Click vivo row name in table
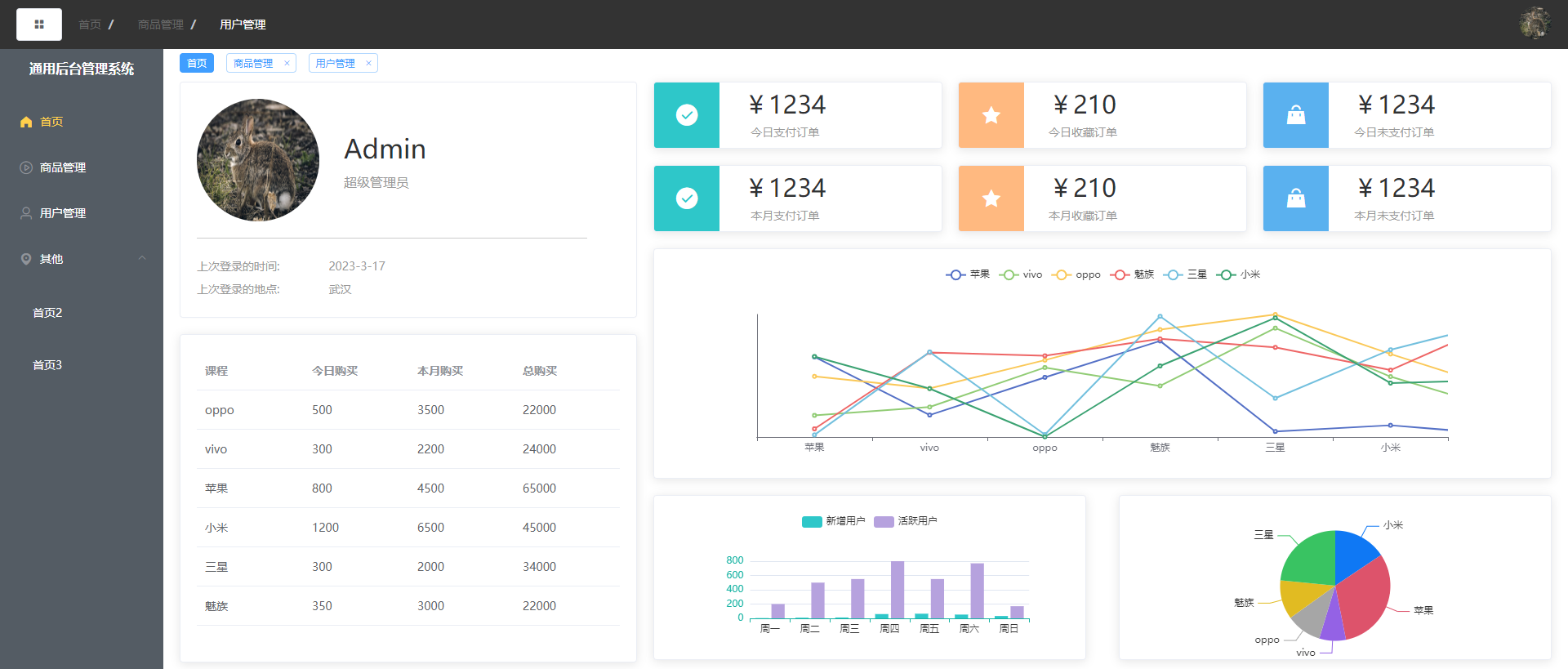This screenshot has width=1568, height=669. (x=216, y=449)
